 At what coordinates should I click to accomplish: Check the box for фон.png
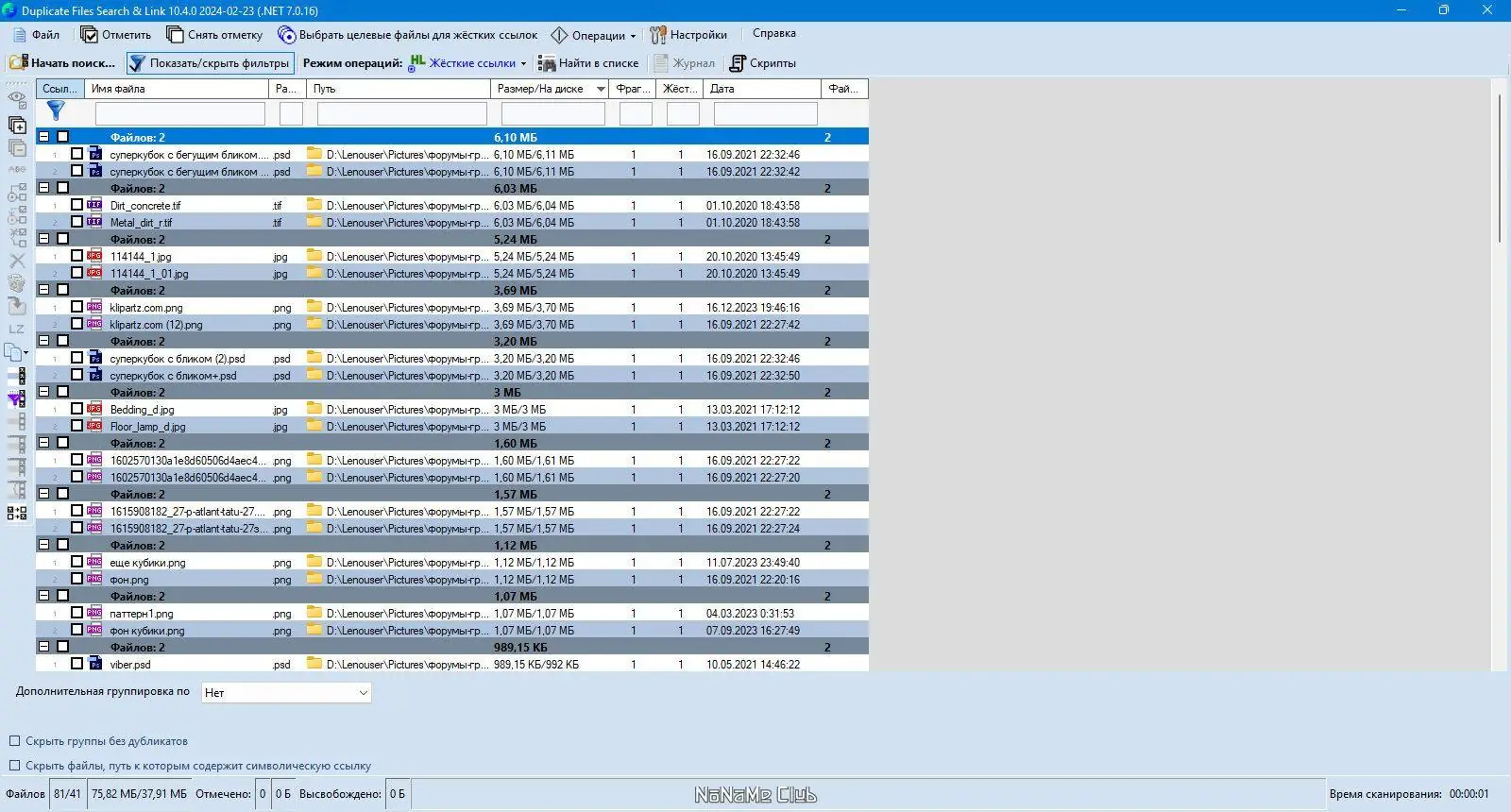tap(77, 579)
